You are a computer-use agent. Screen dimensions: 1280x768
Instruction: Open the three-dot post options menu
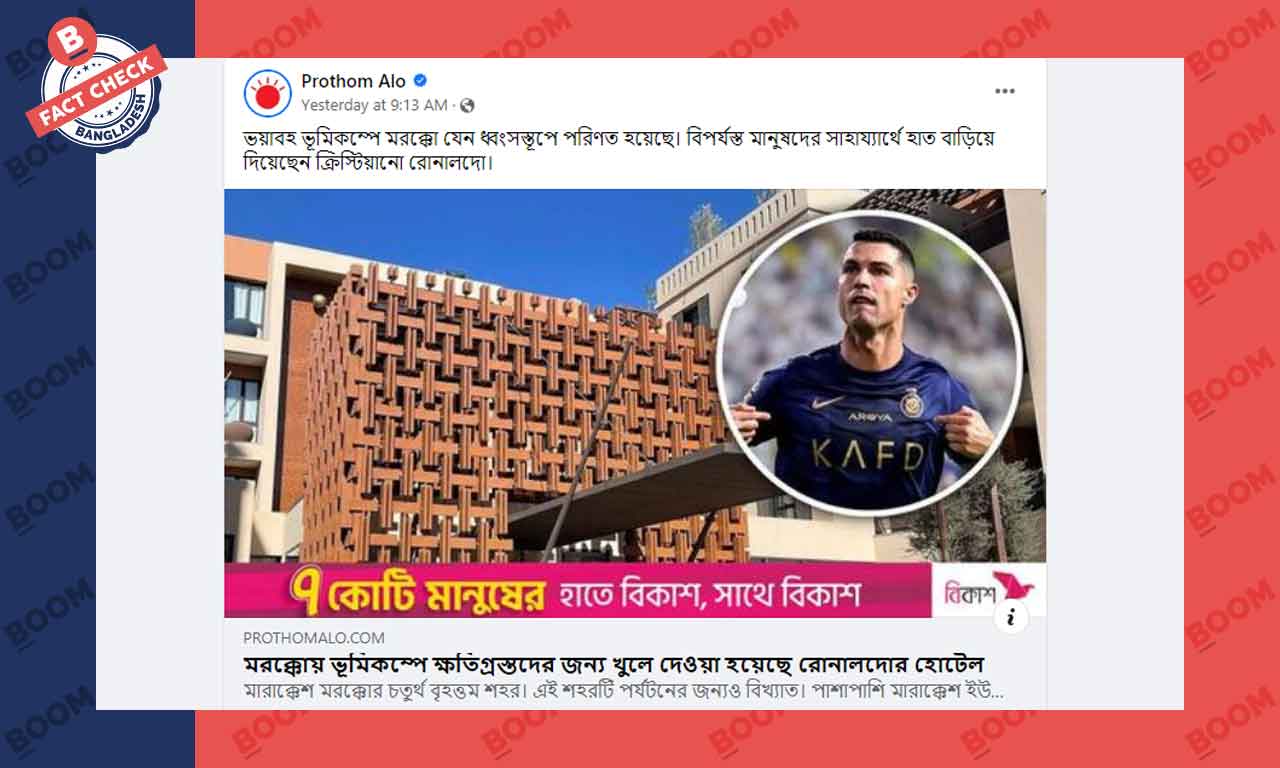tap(1005, 91)
